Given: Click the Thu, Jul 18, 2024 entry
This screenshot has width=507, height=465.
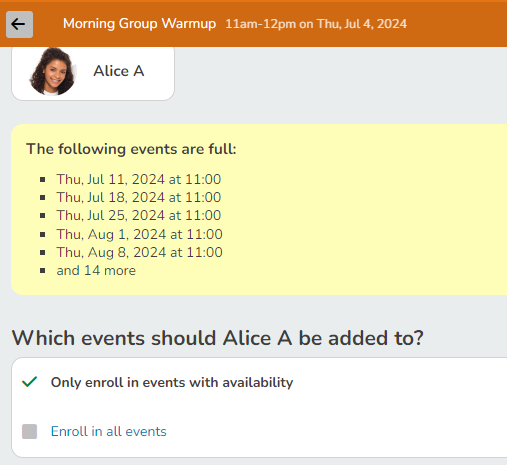Looking at the screenshot, I should tap(139, 197).
